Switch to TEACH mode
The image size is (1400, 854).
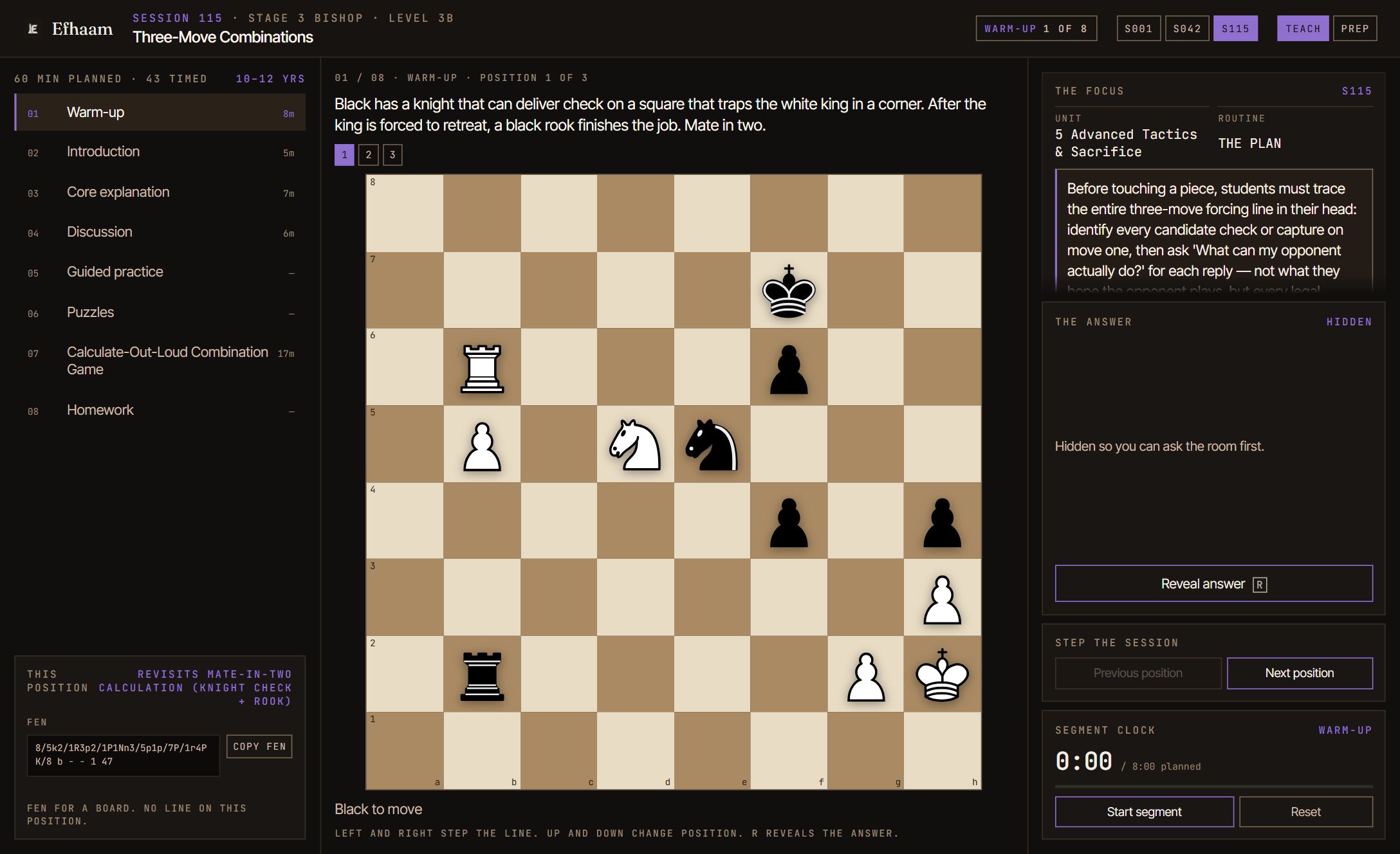(x=1303, y=28)
